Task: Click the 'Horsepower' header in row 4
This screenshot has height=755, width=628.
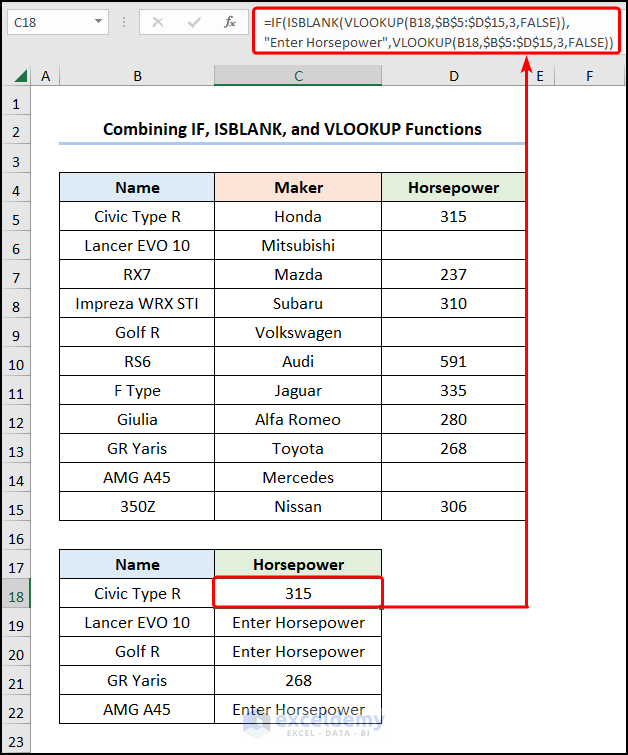Action: pos(454,187)
